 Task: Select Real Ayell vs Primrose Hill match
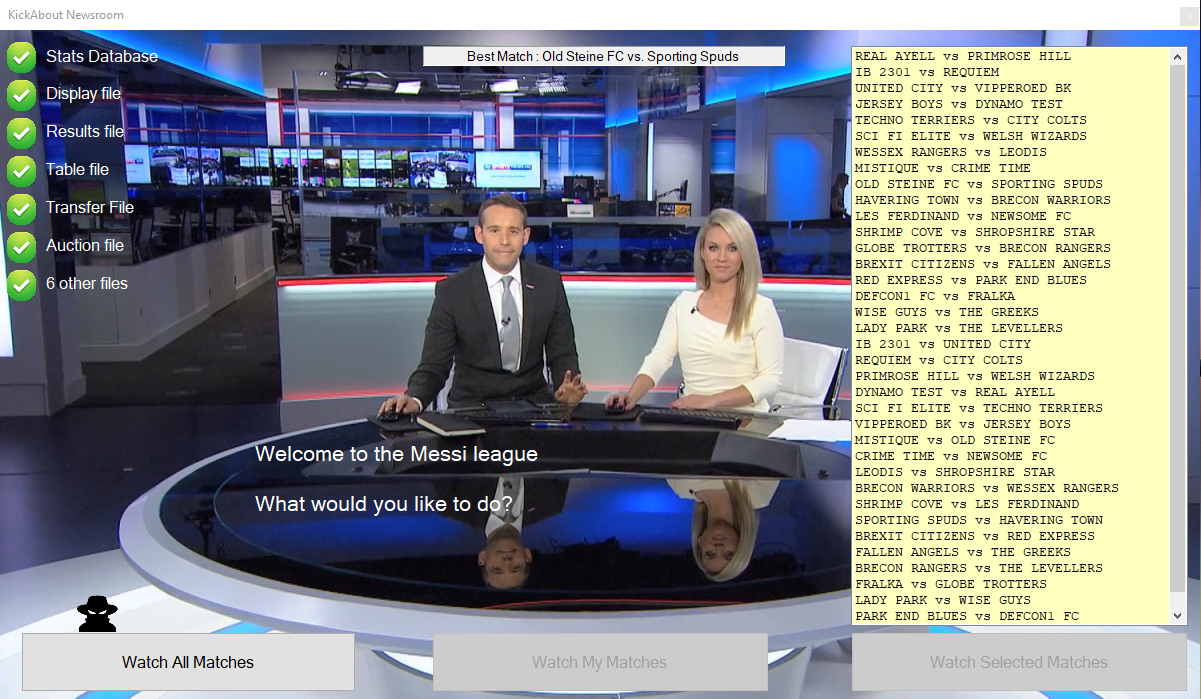coord(962,56)
